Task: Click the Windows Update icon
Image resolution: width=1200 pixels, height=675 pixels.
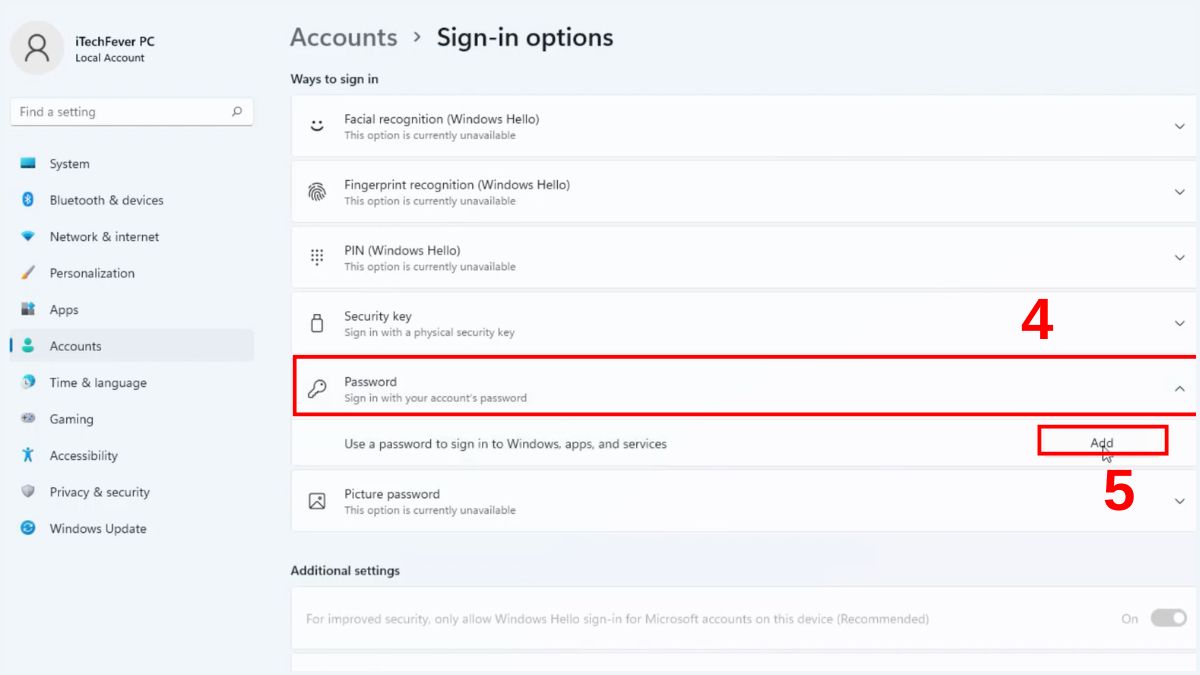Action: [x=28, y=528]
